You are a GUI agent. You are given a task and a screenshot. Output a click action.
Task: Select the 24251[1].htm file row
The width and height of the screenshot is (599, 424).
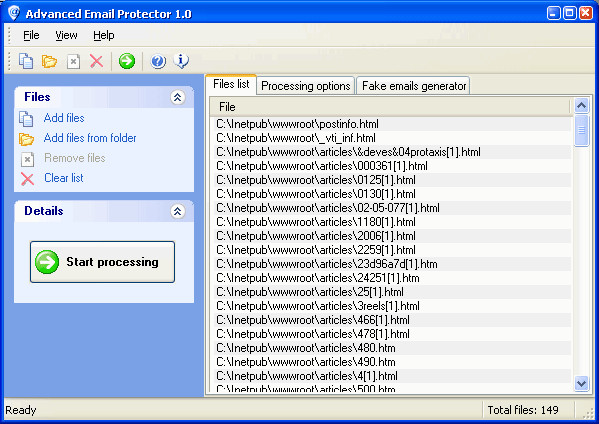[392, 278]
